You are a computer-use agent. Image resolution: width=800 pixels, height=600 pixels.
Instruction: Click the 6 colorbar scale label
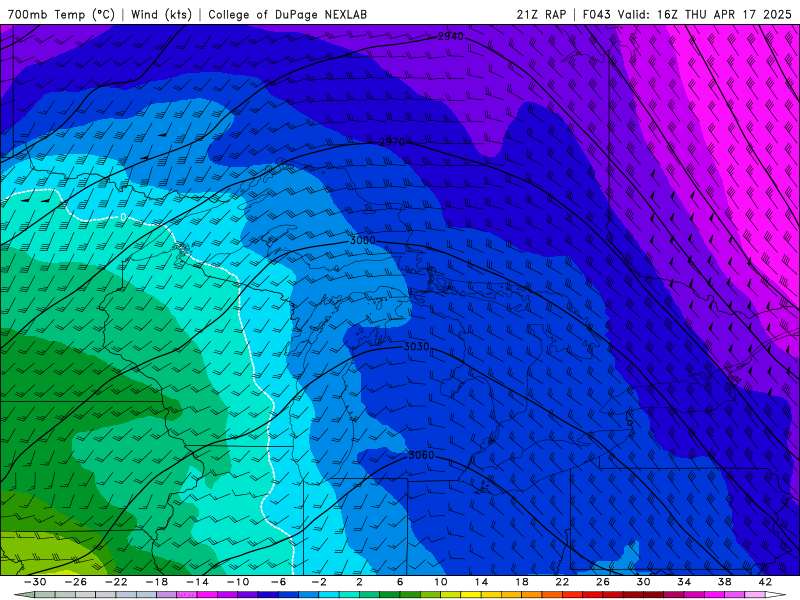coord(400,582)
